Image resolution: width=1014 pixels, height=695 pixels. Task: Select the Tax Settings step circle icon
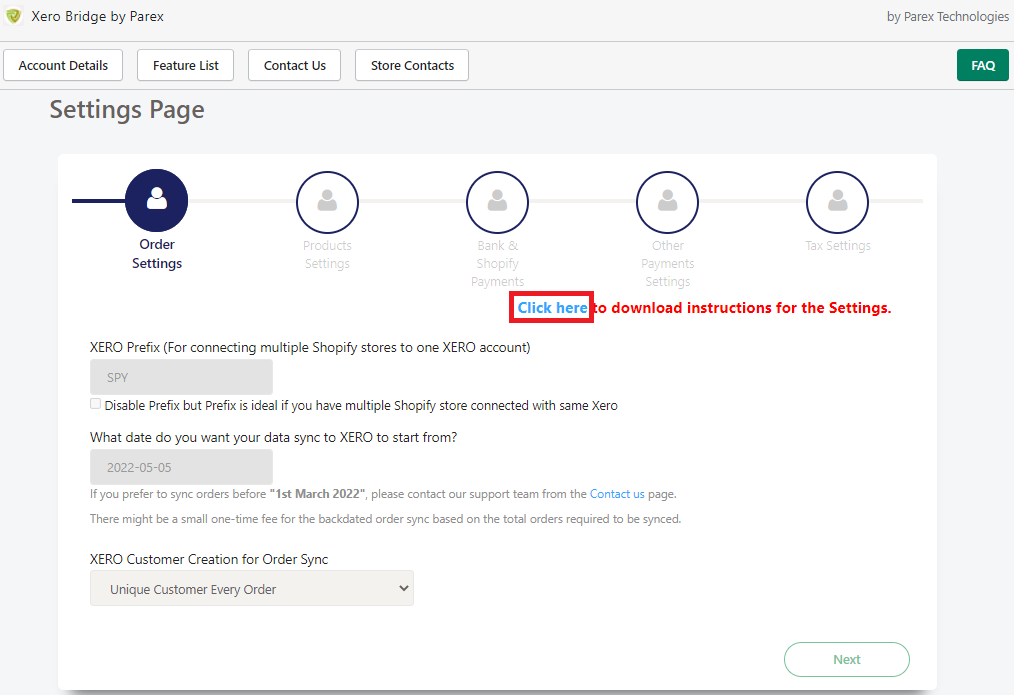837,202
